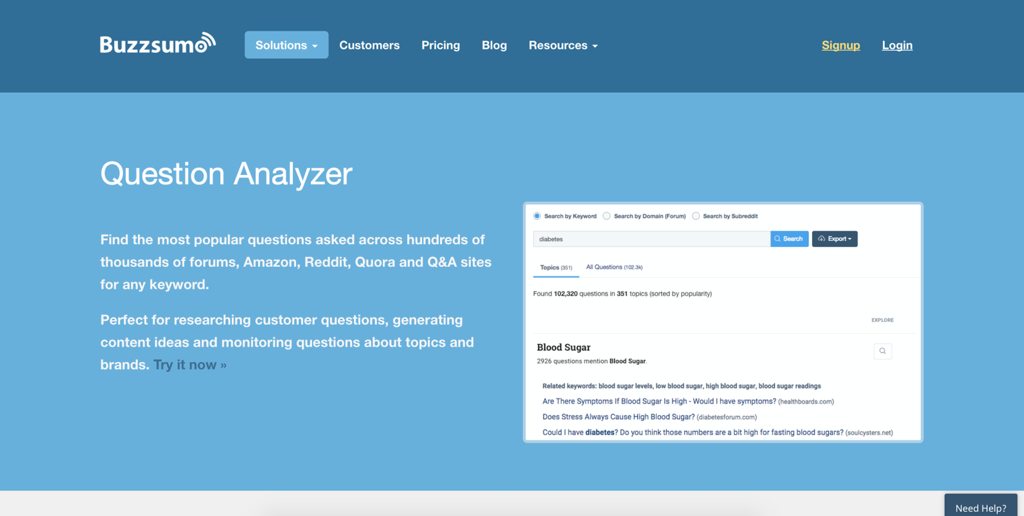Expand the Resources dropdown

click(x=563, y=45)
